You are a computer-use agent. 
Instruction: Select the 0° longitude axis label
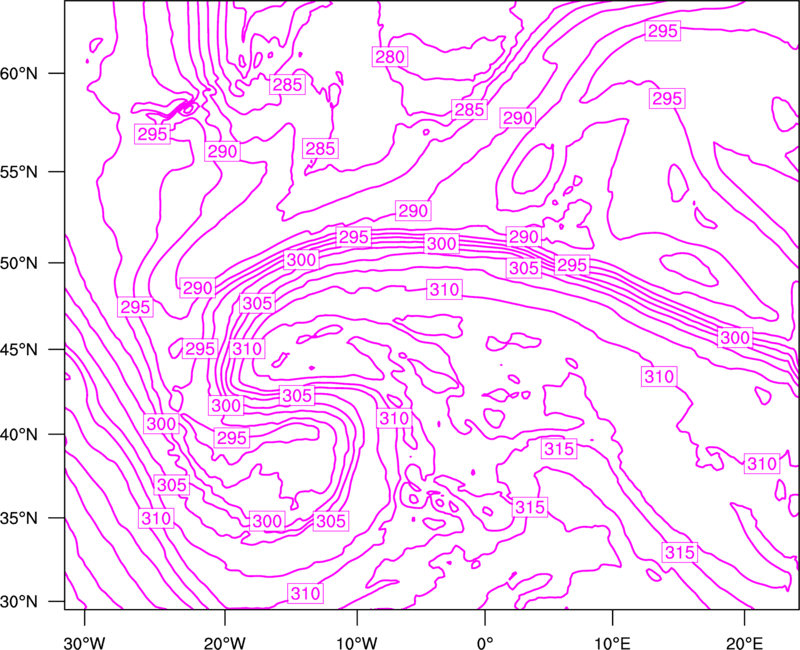(485, 643)
